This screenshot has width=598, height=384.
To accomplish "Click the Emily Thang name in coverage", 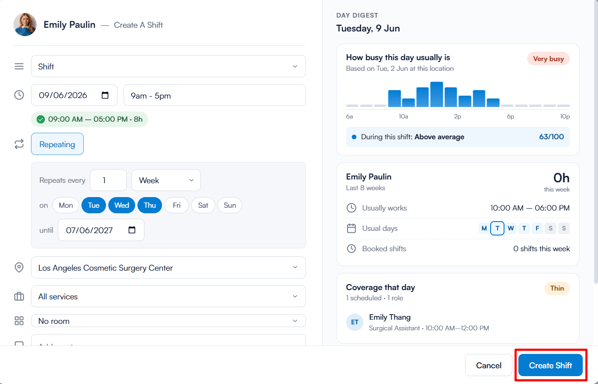I will (x=390, y=317).
